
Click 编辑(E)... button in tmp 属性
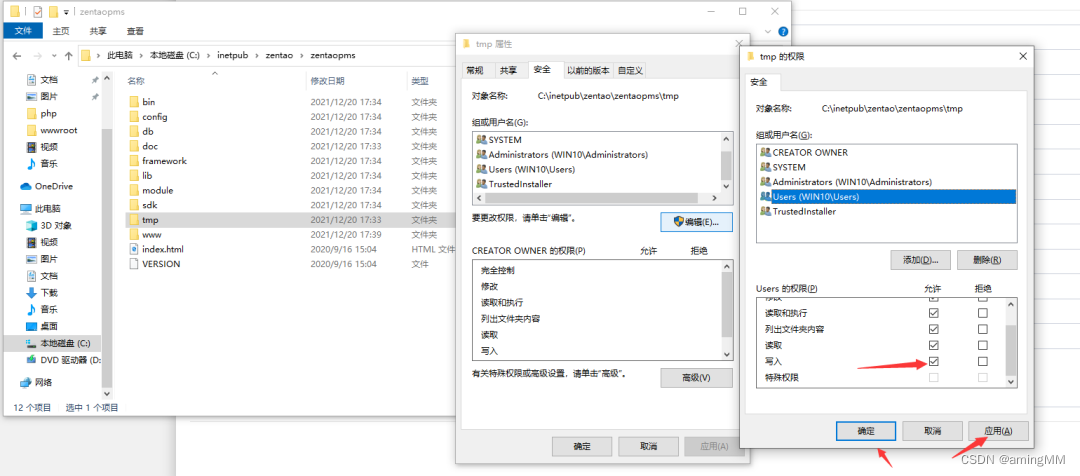[696, 222]
